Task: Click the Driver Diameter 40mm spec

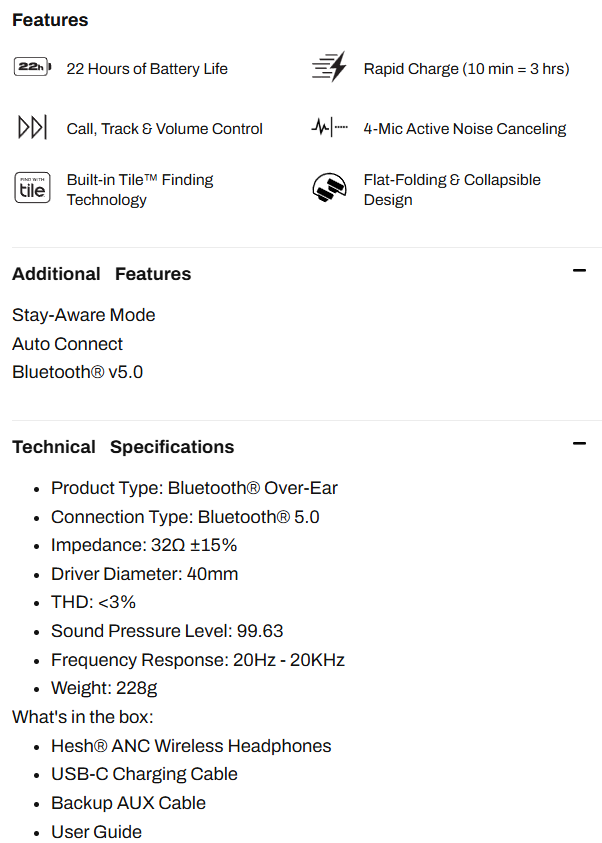Action: point(144,574)
